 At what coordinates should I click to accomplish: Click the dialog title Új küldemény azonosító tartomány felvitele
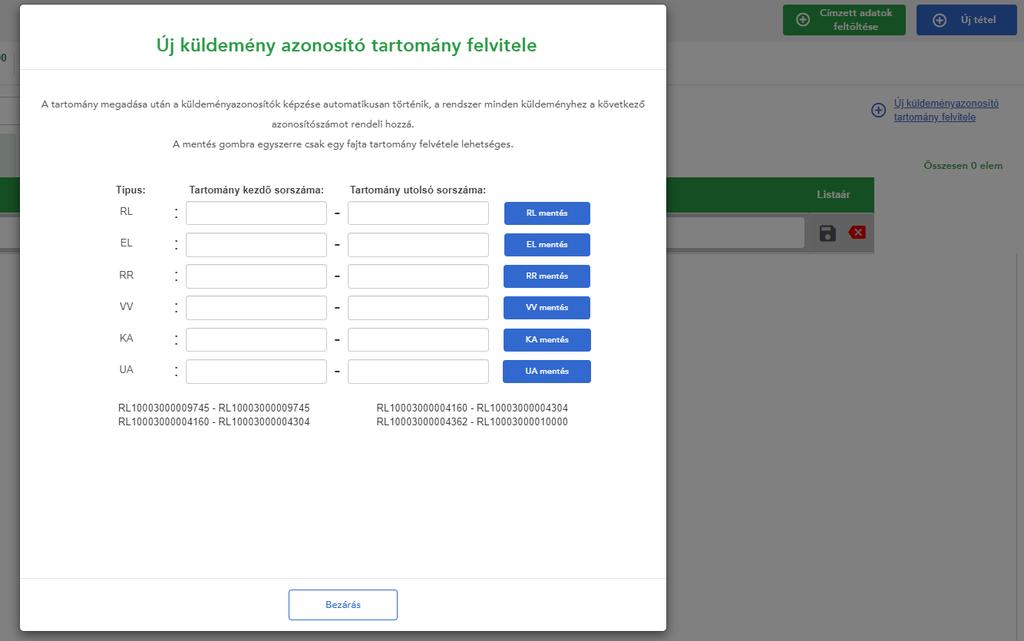tap(346, 45)
